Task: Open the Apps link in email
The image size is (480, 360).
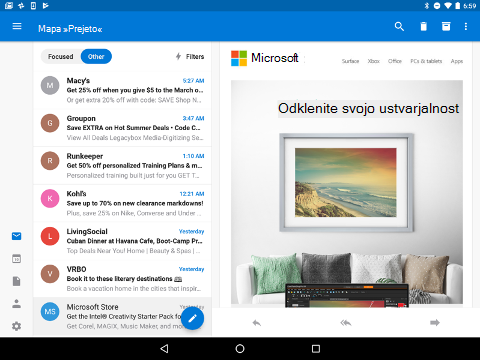Action: click(457, 61)
